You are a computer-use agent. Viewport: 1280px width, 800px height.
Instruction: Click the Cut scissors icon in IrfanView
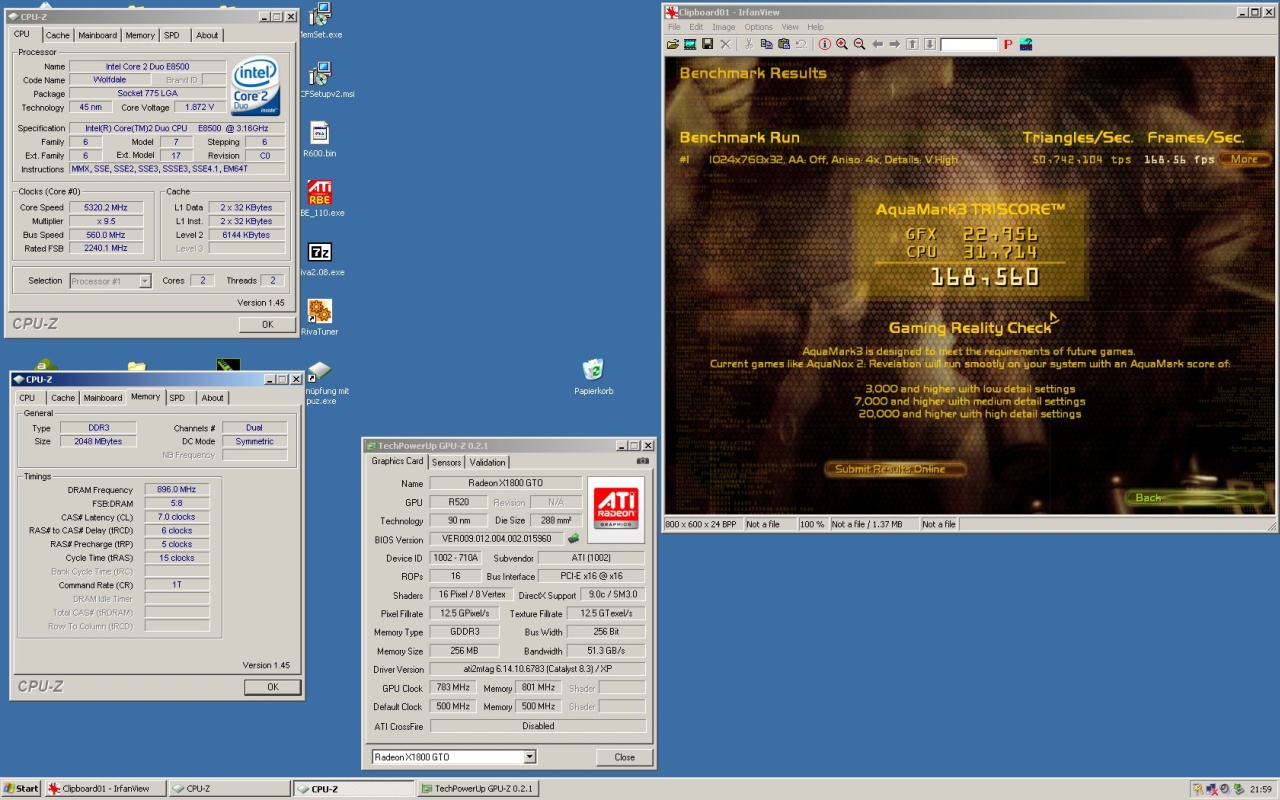point(749,44)
